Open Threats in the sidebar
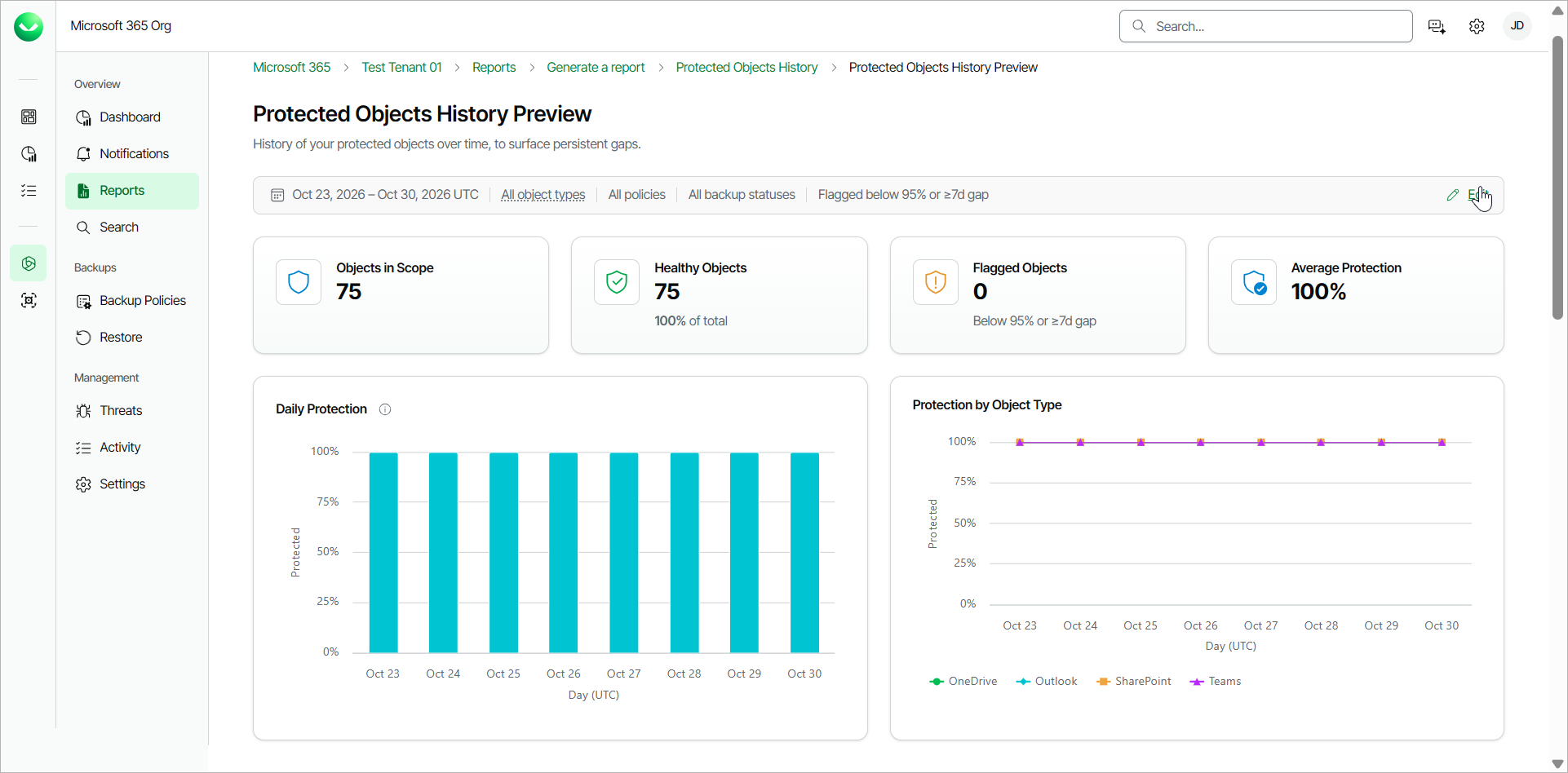 click(132, 410)
